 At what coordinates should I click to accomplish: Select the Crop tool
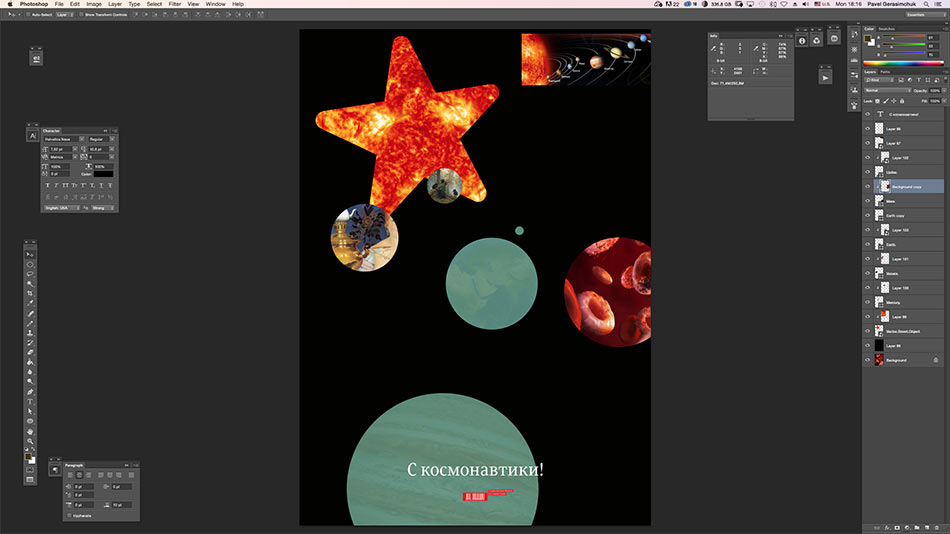coord(30,293)
